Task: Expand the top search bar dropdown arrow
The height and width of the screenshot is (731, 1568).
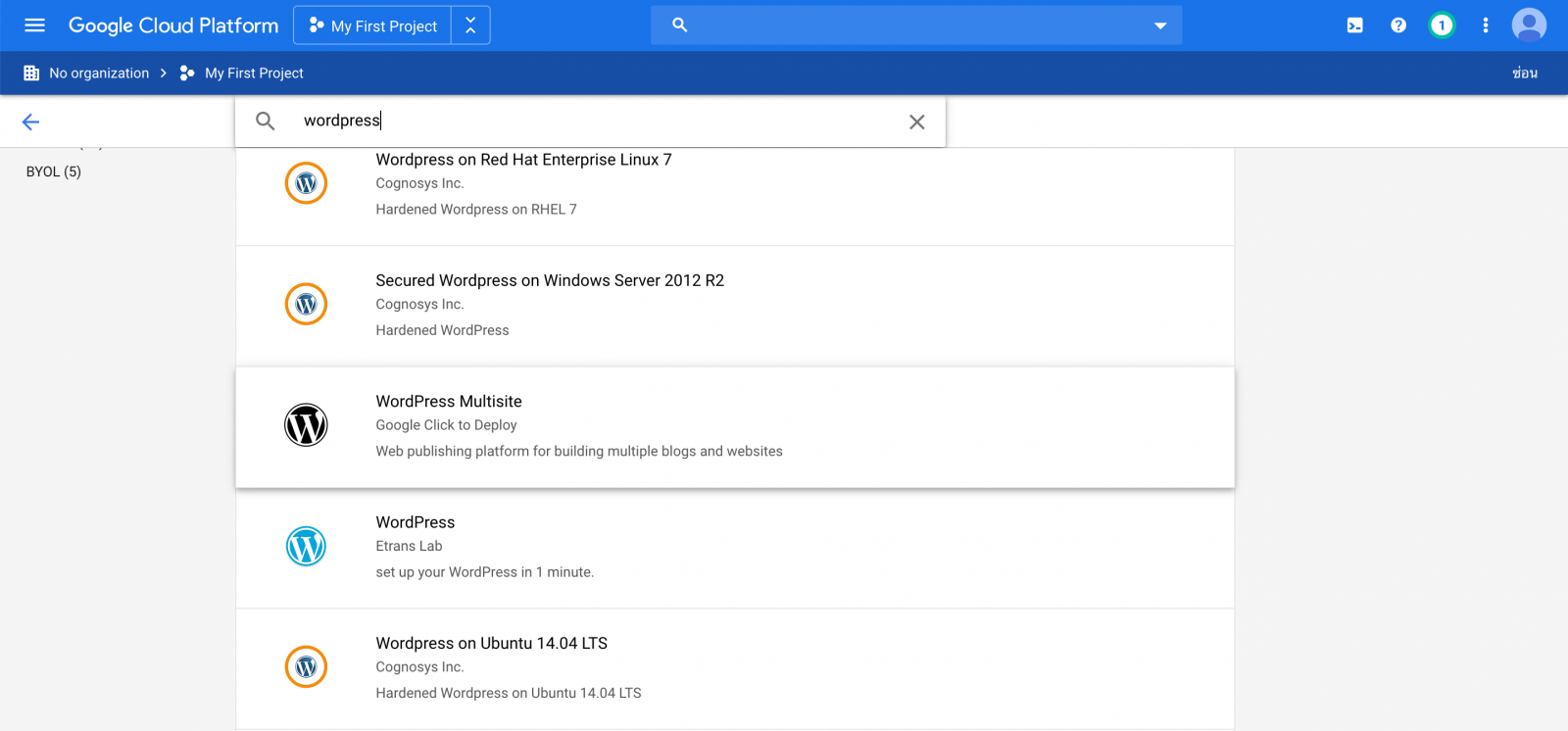Action: pyautogui.click(x=1160, y=26)
